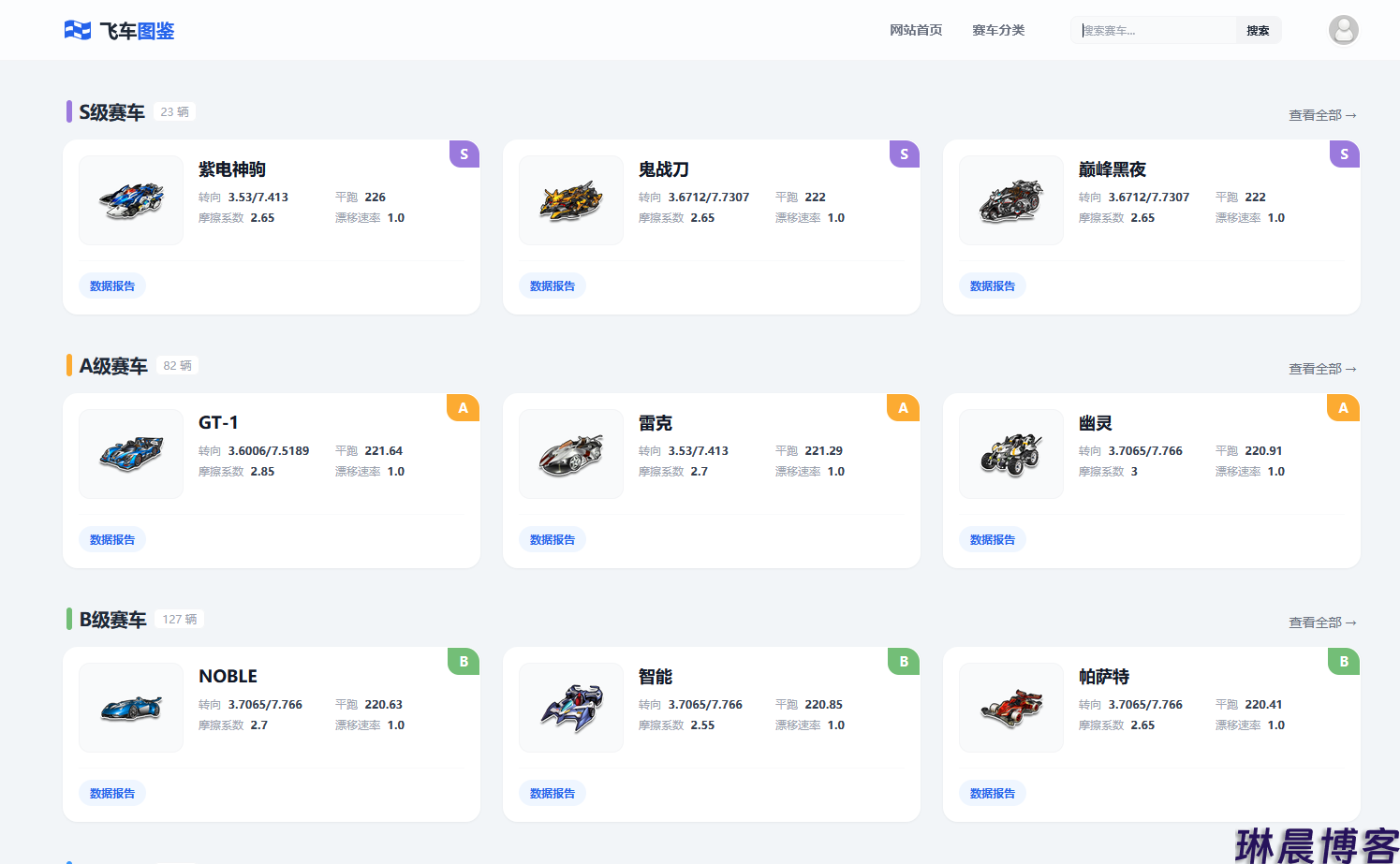Click the S grade badge on 鬼战刀
Screen dimensions: 1400x864
(x=904, y=154)
